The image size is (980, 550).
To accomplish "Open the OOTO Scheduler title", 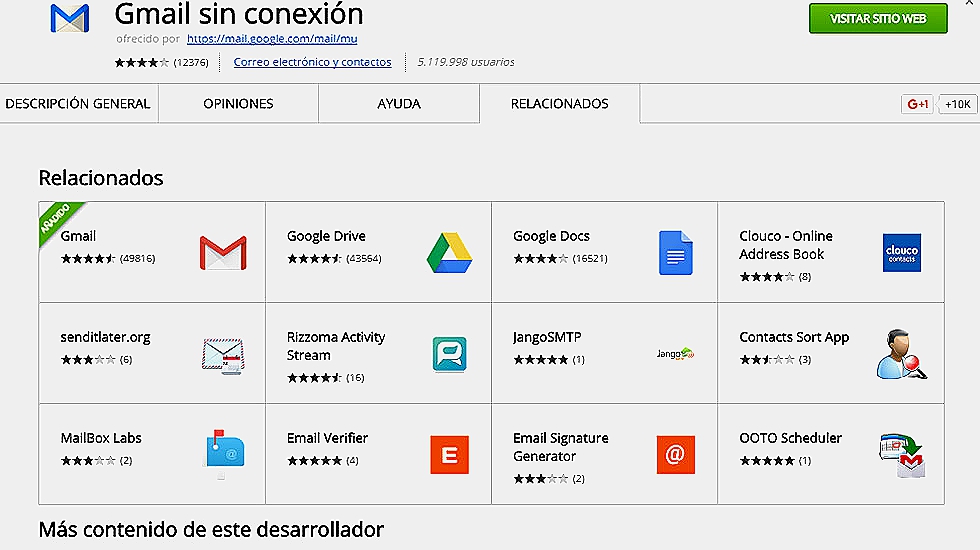I will [791, 438].
